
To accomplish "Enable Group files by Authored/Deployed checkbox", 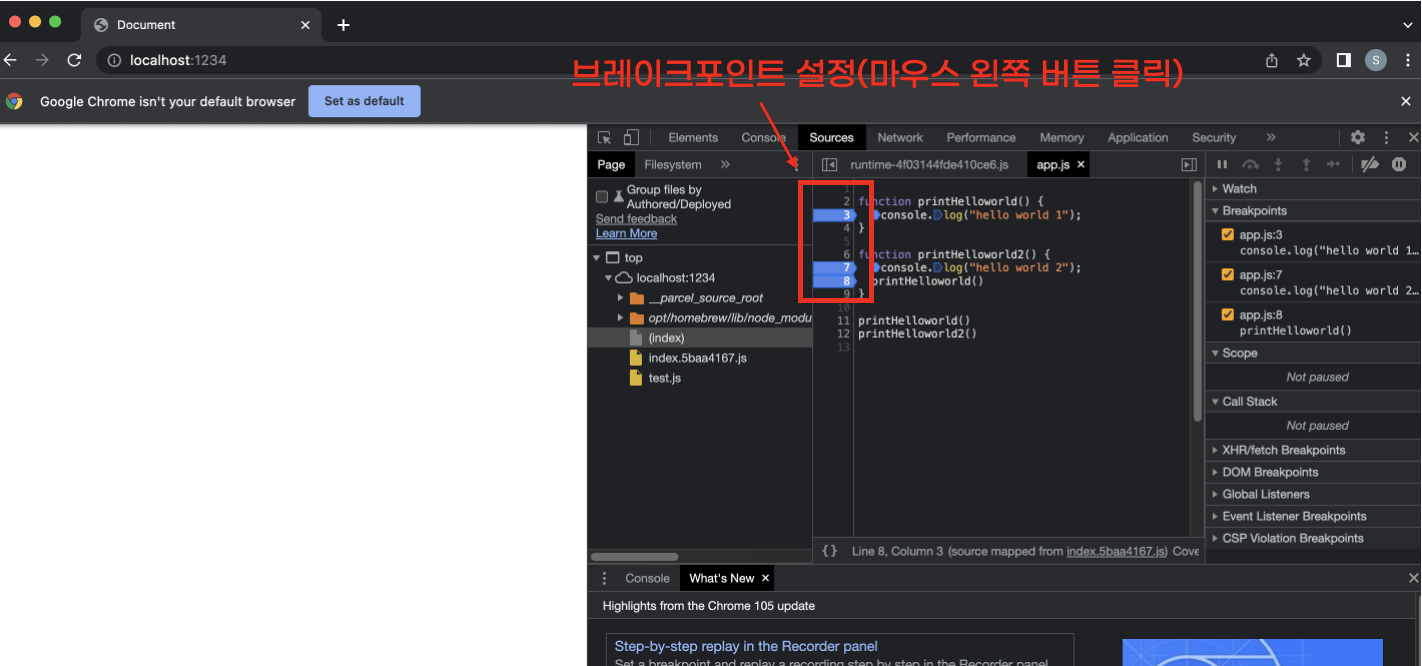I will pos(602,196).
